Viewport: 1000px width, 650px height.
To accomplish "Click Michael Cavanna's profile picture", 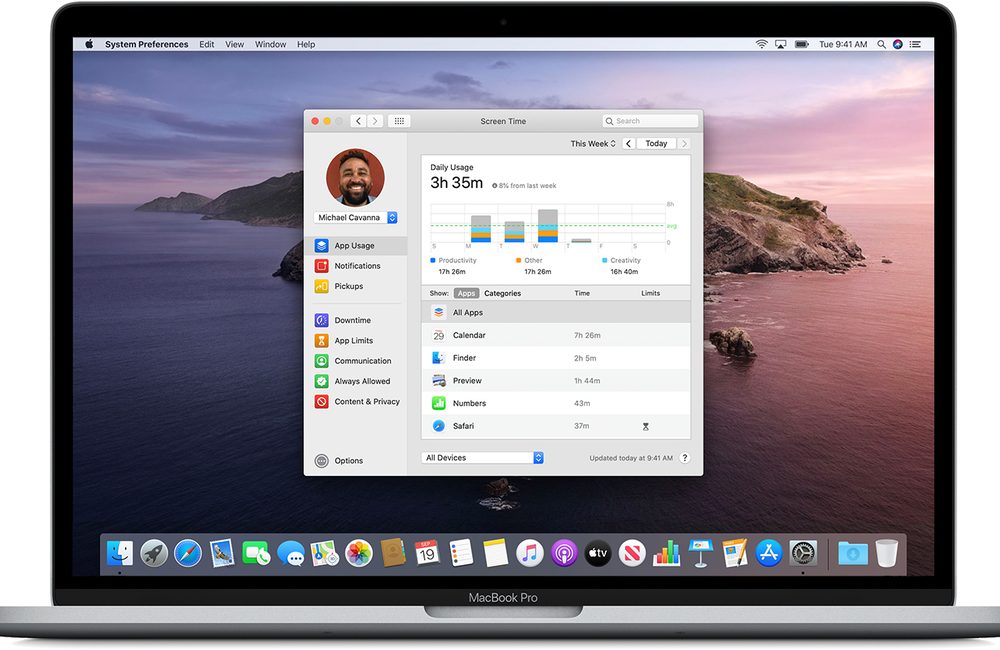I will pyautogui.click(x=355, y=177).
